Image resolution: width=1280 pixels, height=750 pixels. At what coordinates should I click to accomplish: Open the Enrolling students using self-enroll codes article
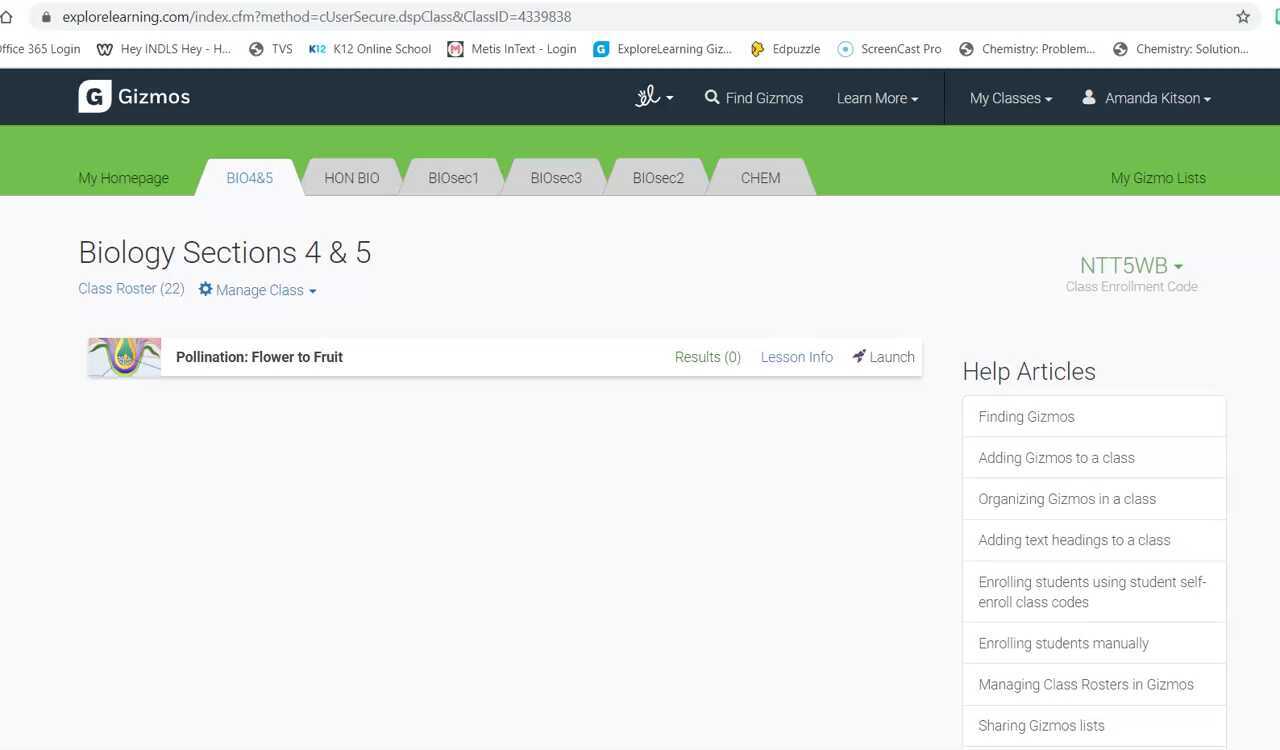coord(1094,592)
